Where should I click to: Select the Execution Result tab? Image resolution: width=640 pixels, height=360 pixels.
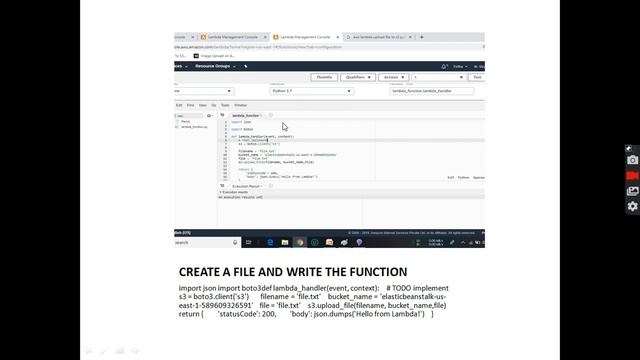pos(246,186)
